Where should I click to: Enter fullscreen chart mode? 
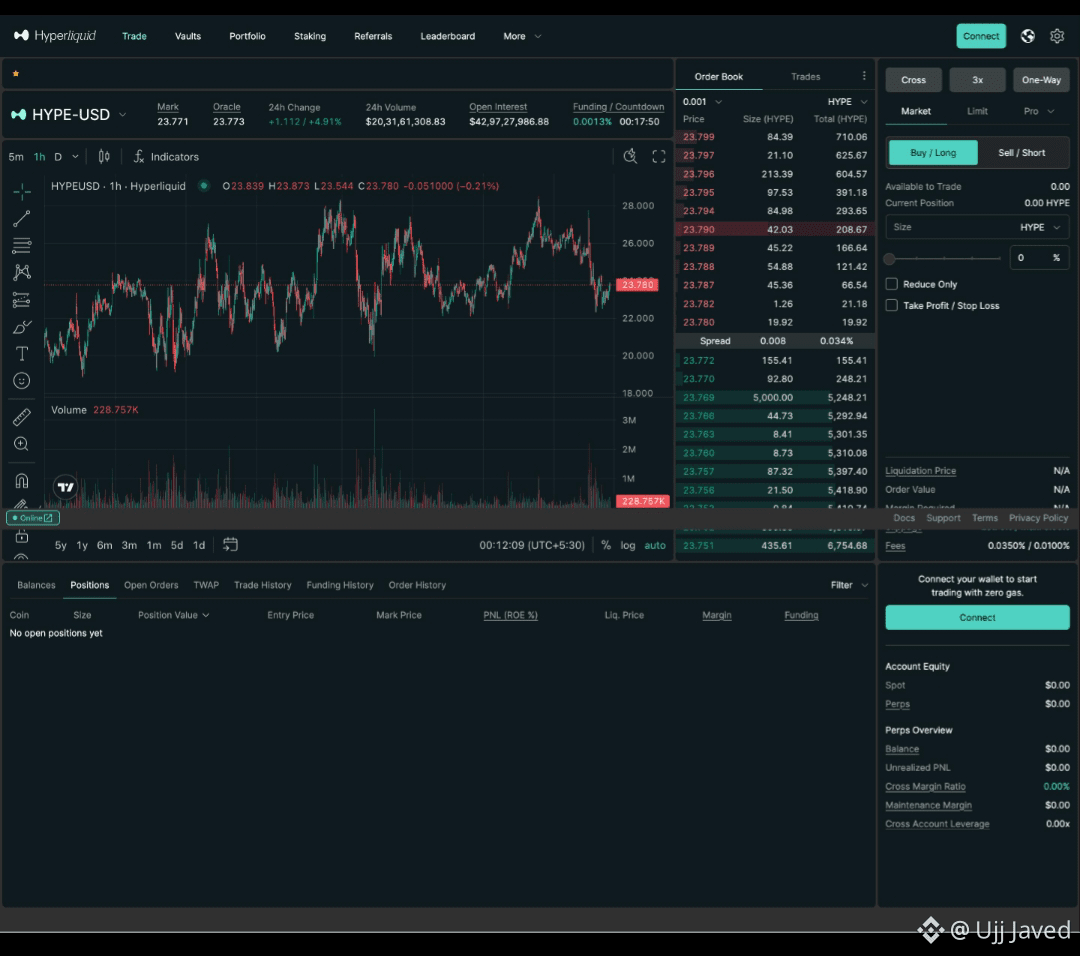[658, 156]
